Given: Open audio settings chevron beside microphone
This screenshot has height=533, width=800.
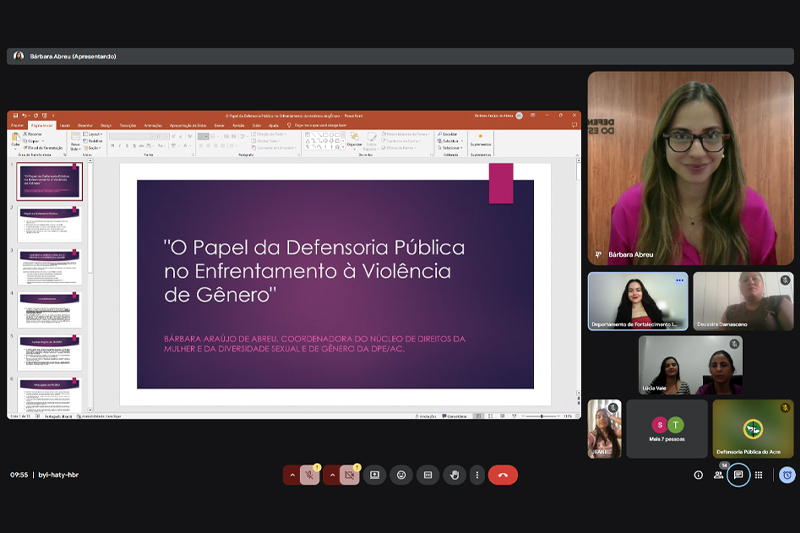Looking at the screenshot, I should 292,475.
